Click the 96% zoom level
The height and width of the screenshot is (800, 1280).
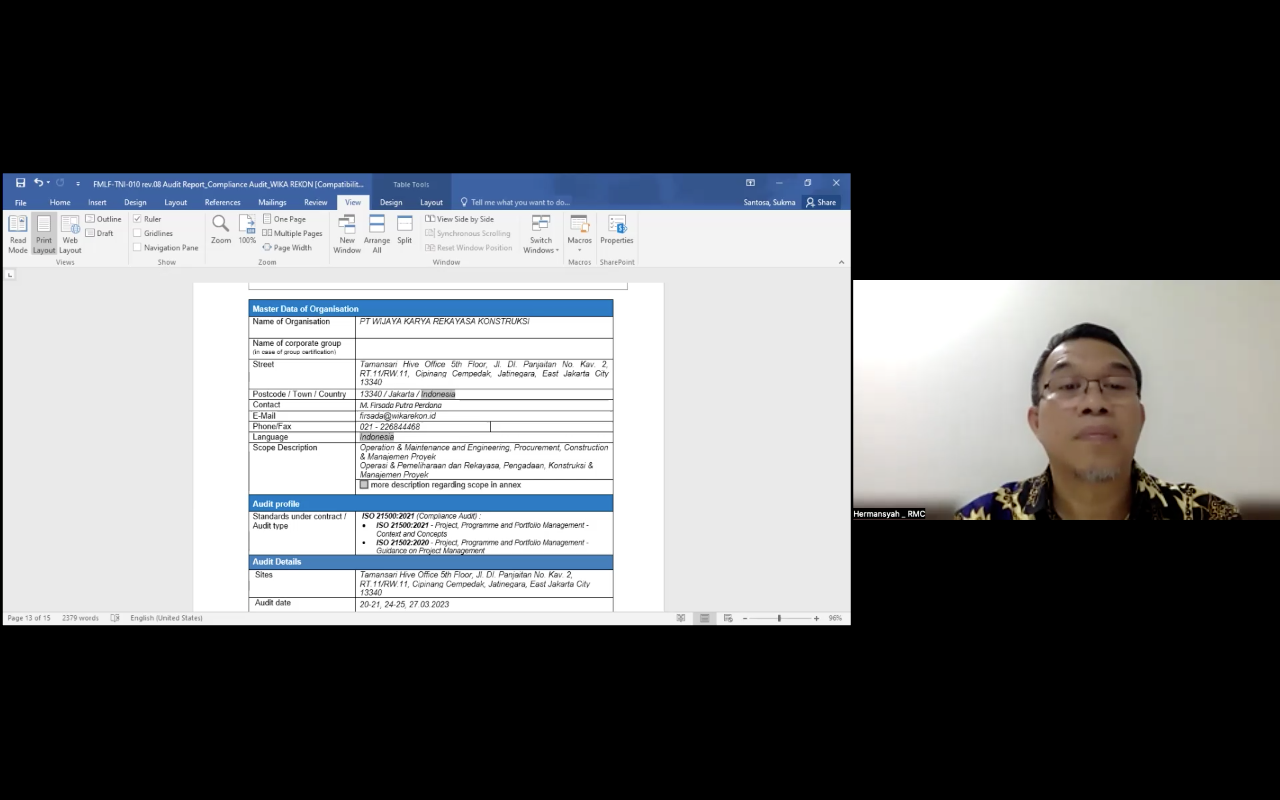click(x=835, y=618)
